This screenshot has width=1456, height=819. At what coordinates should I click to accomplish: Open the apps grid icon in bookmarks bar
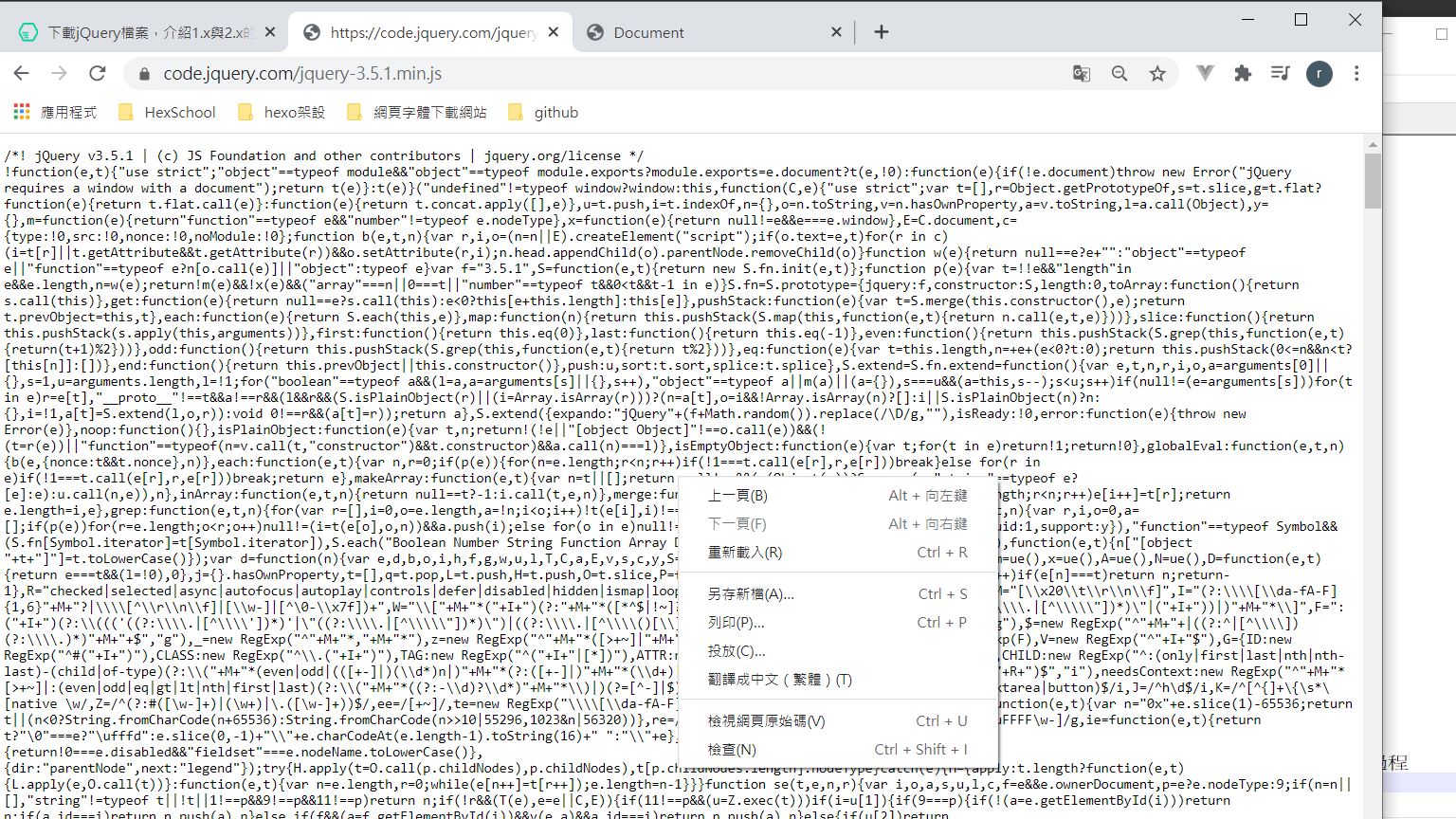(x=22, y=112)
